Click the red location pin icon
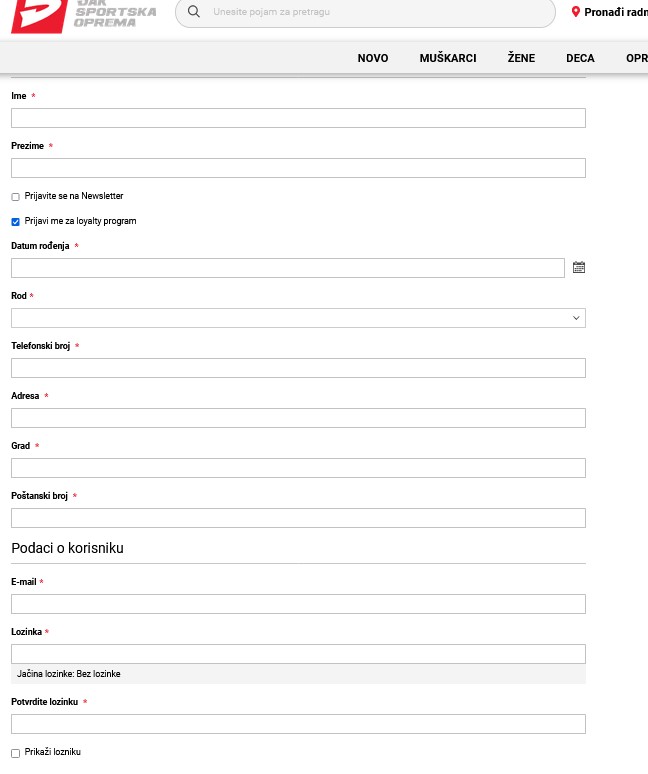Image resolution: width=648 pixels, height=774 pixels. 575,11
